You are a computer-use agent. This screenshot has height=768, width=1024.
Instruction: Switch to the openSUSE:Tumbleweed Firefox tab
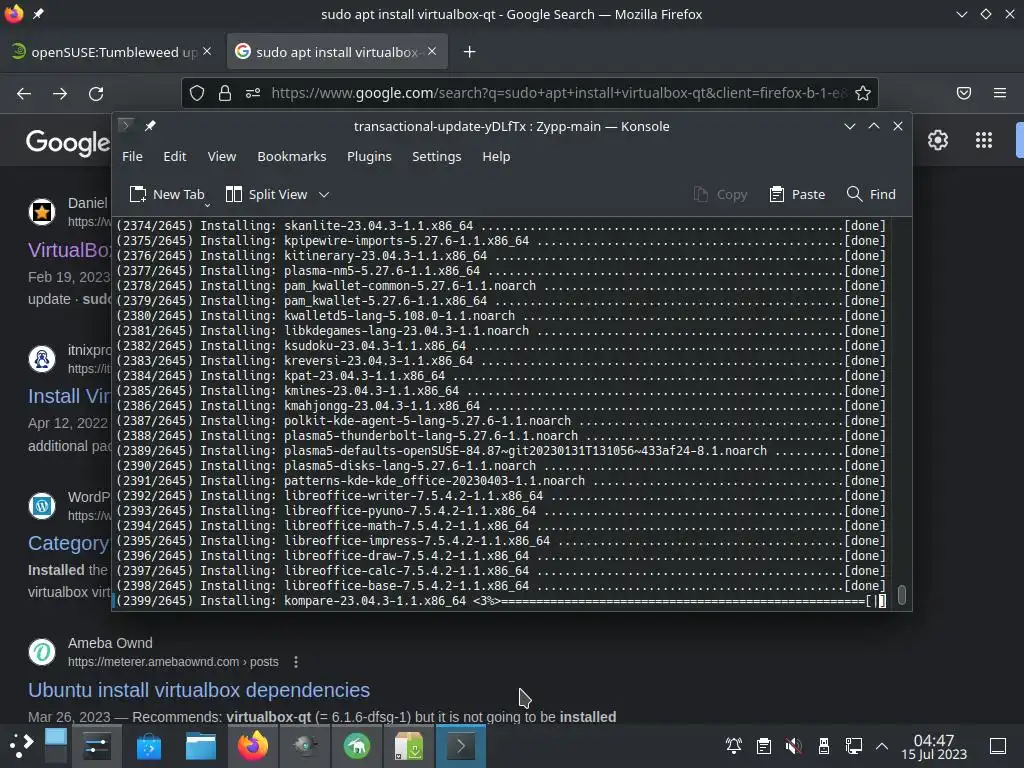(111, 52)
